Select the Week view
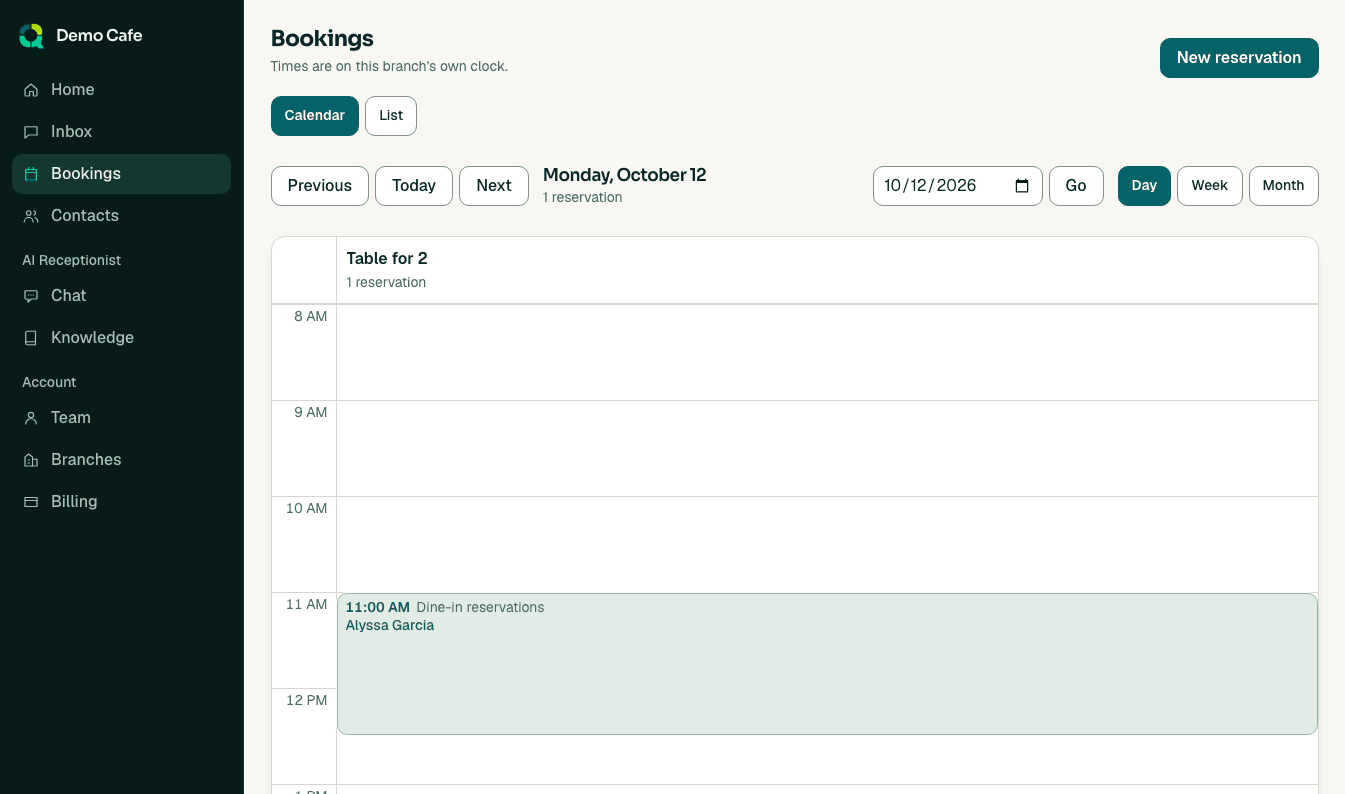 1210,186
